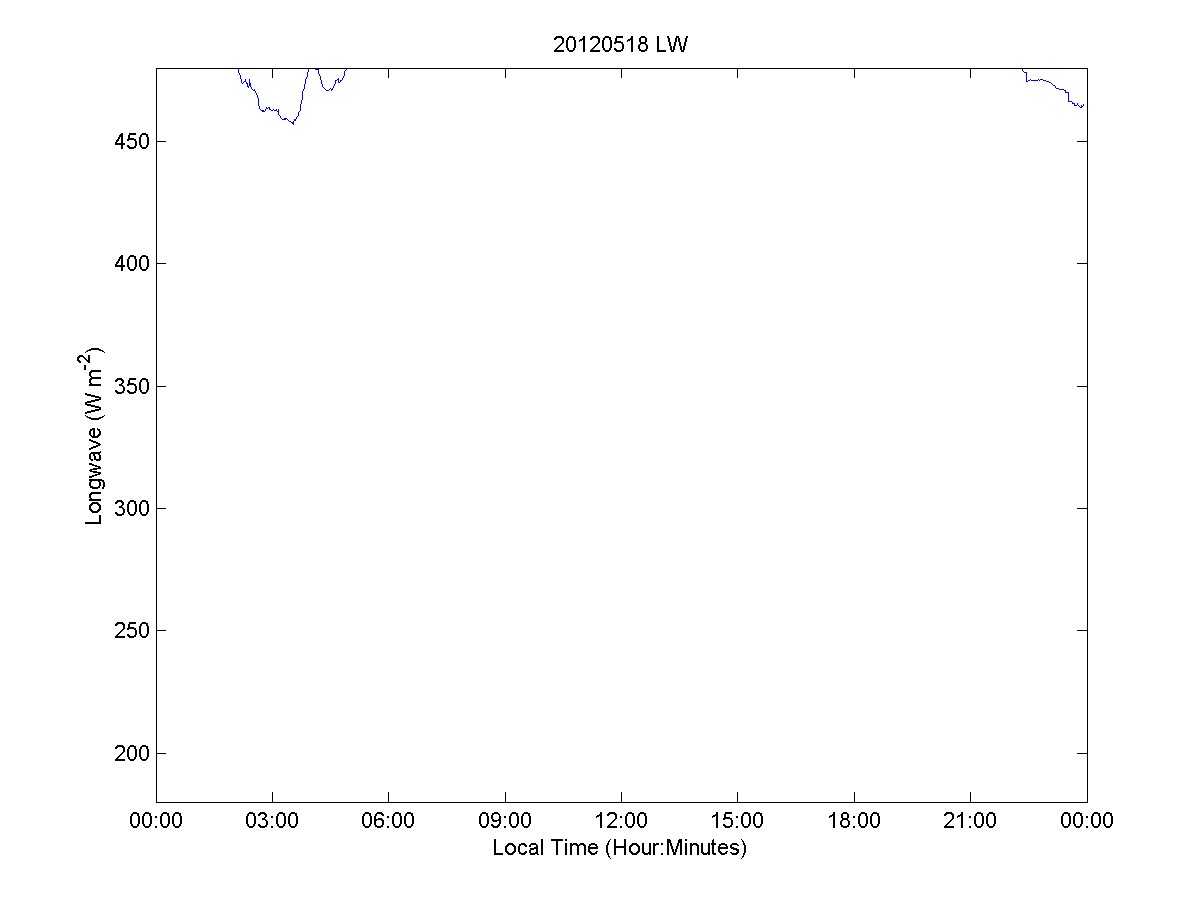Image resolution: width=1201 pixels, height=901 pixels.
Task: Click the plot title 20120518 LW
Action: click(x=620, y=44)
